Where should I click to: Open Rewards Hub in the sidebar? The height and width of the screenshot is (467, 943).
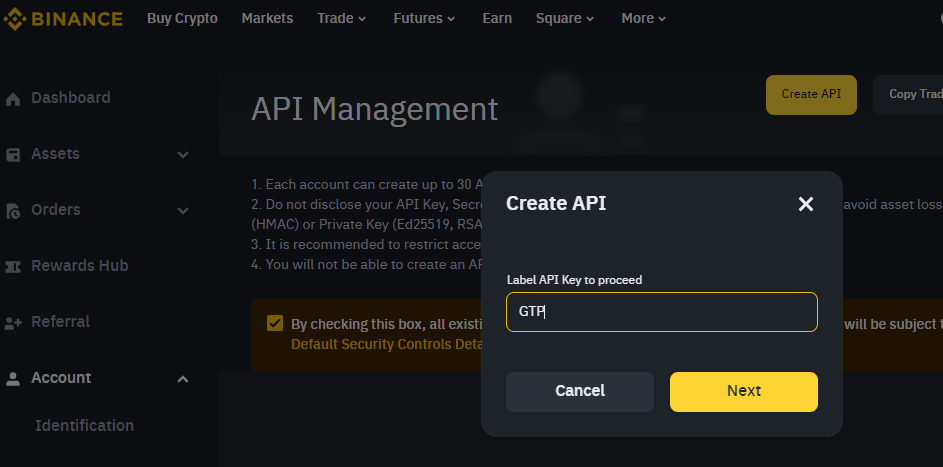pos(79,266)
